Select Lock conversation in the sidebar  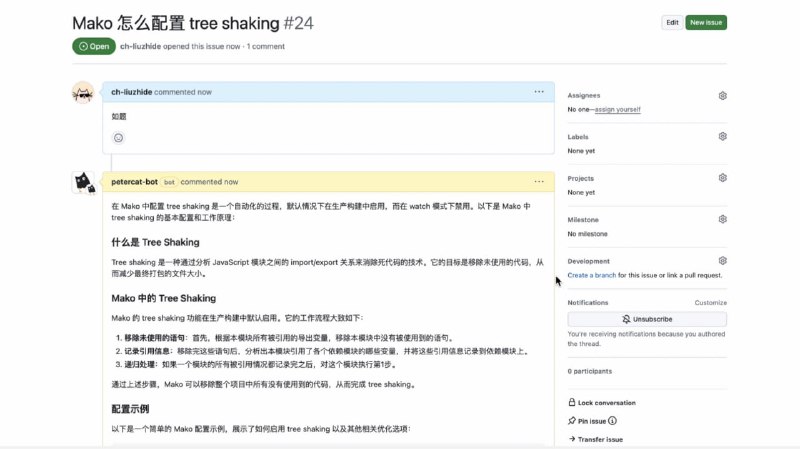tap(606, 403)
